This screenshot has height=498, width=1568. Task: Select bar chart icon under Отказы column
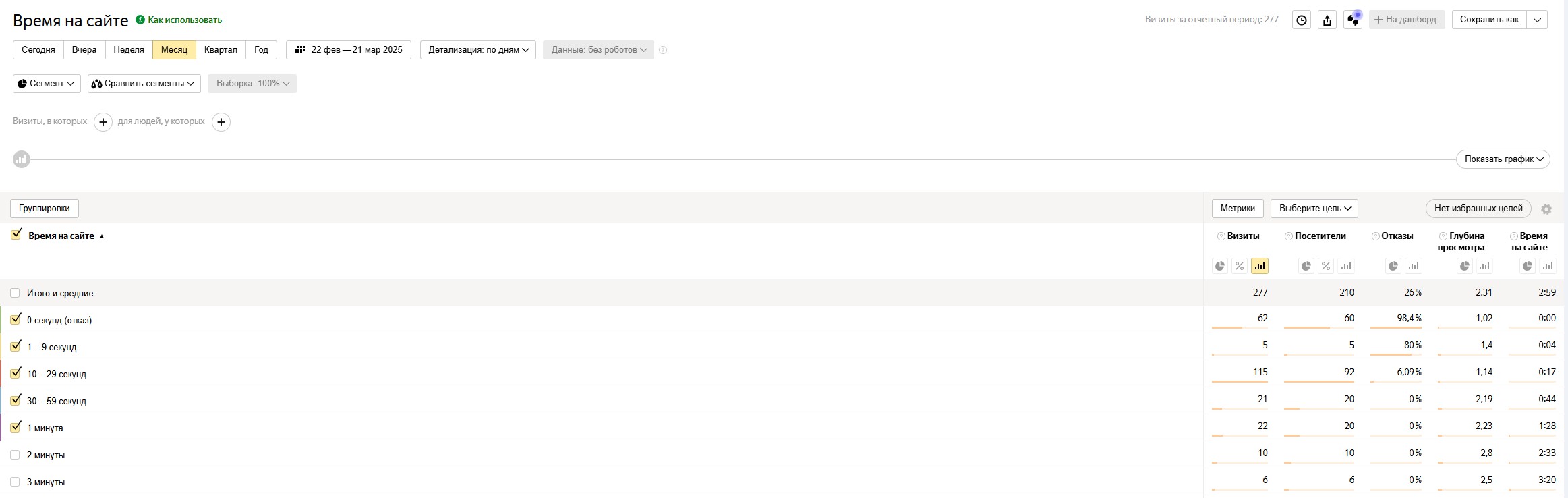pyautogui.click(x=1414, y=266)
